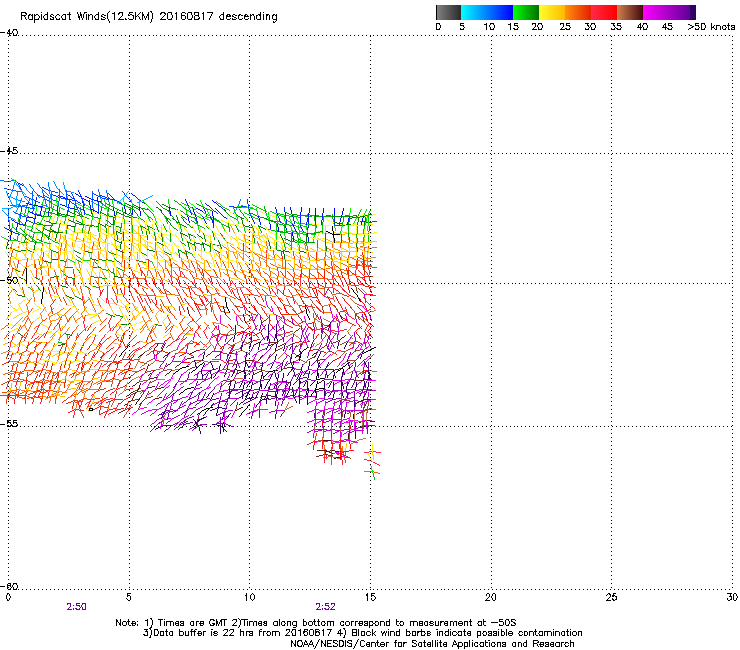
Task: Click the 5 longitude axis label
Action: 128,597
